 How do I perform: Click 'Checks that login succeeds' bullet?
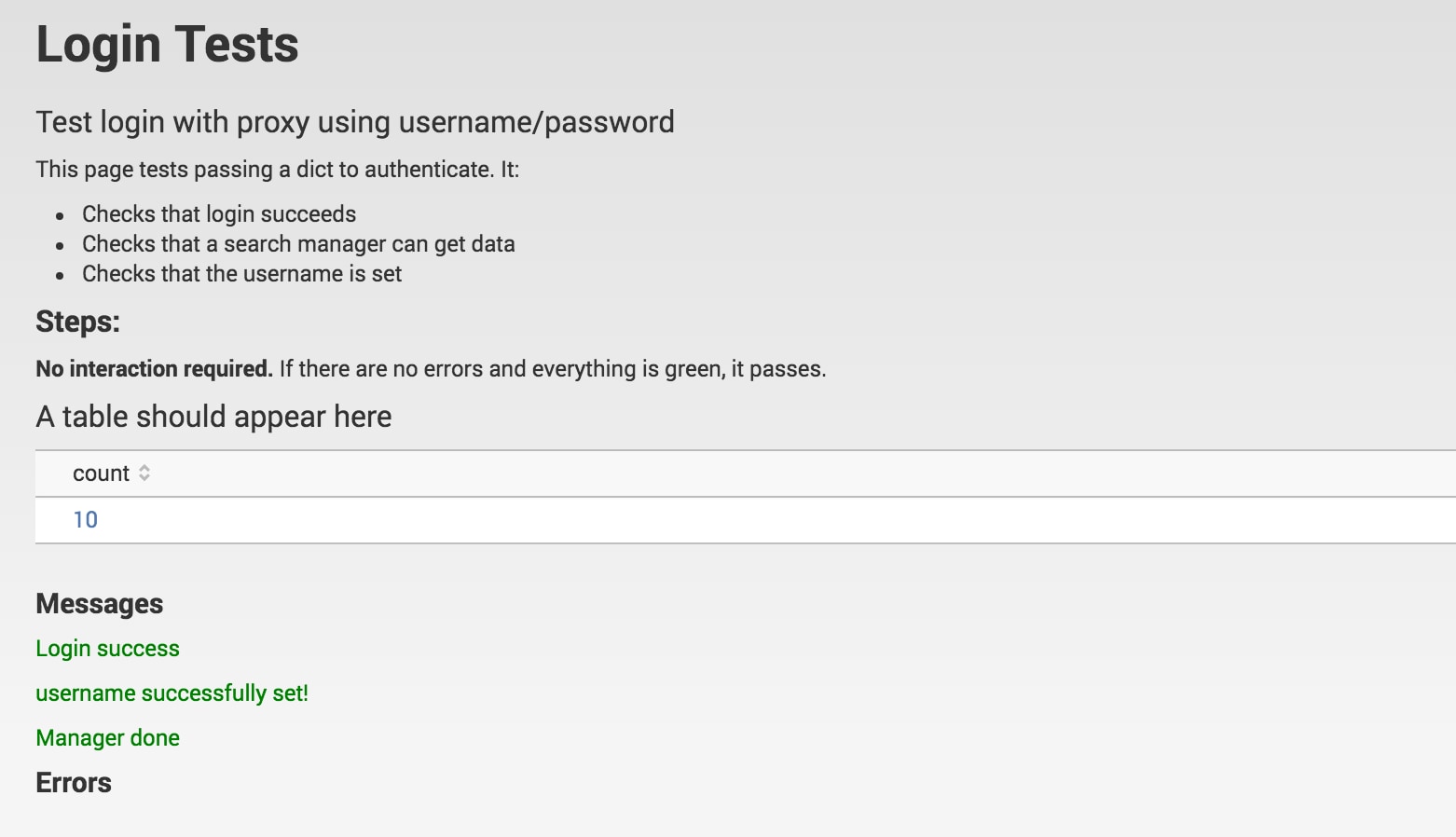coord(219,214)
